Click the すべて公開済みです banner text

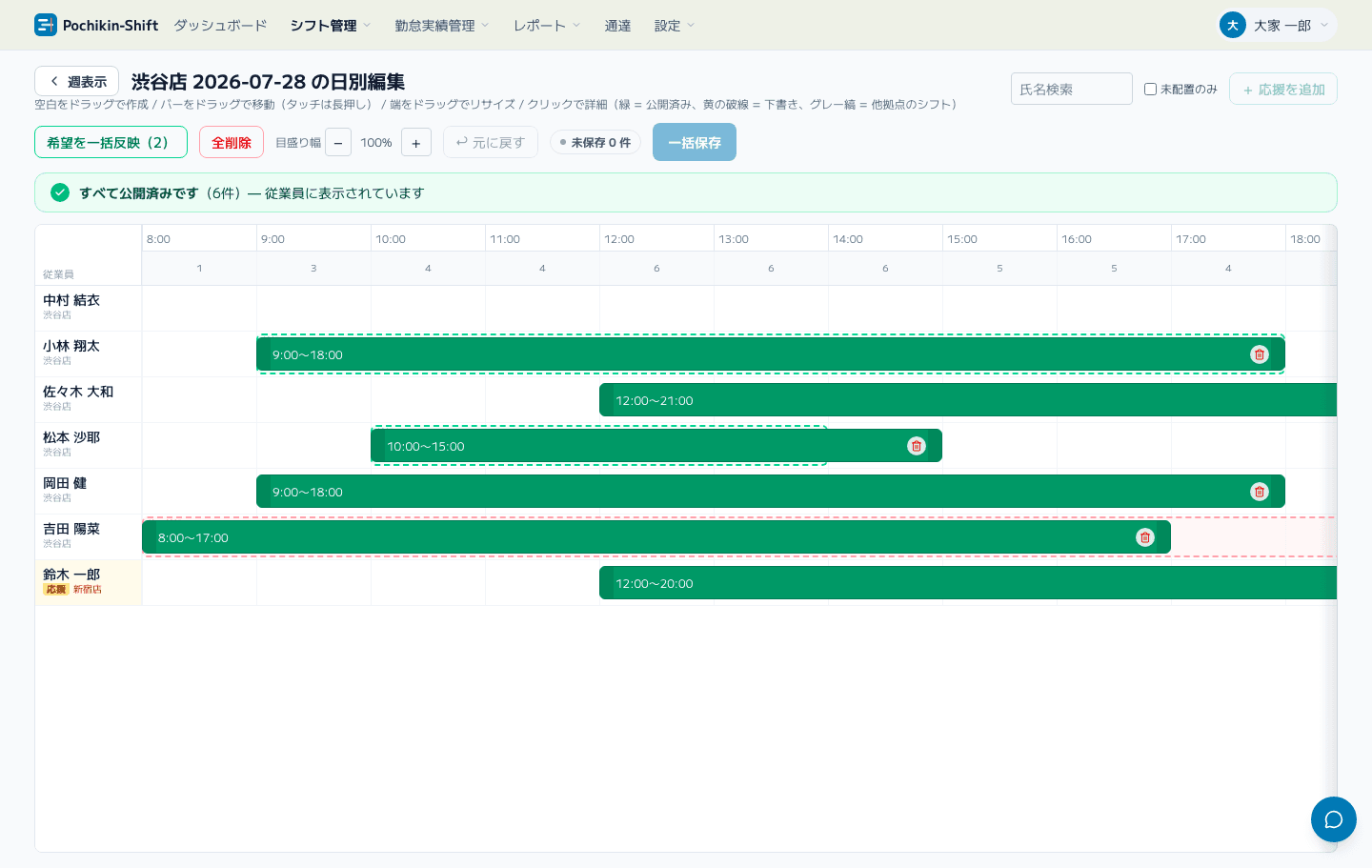(x=139, y=192)
